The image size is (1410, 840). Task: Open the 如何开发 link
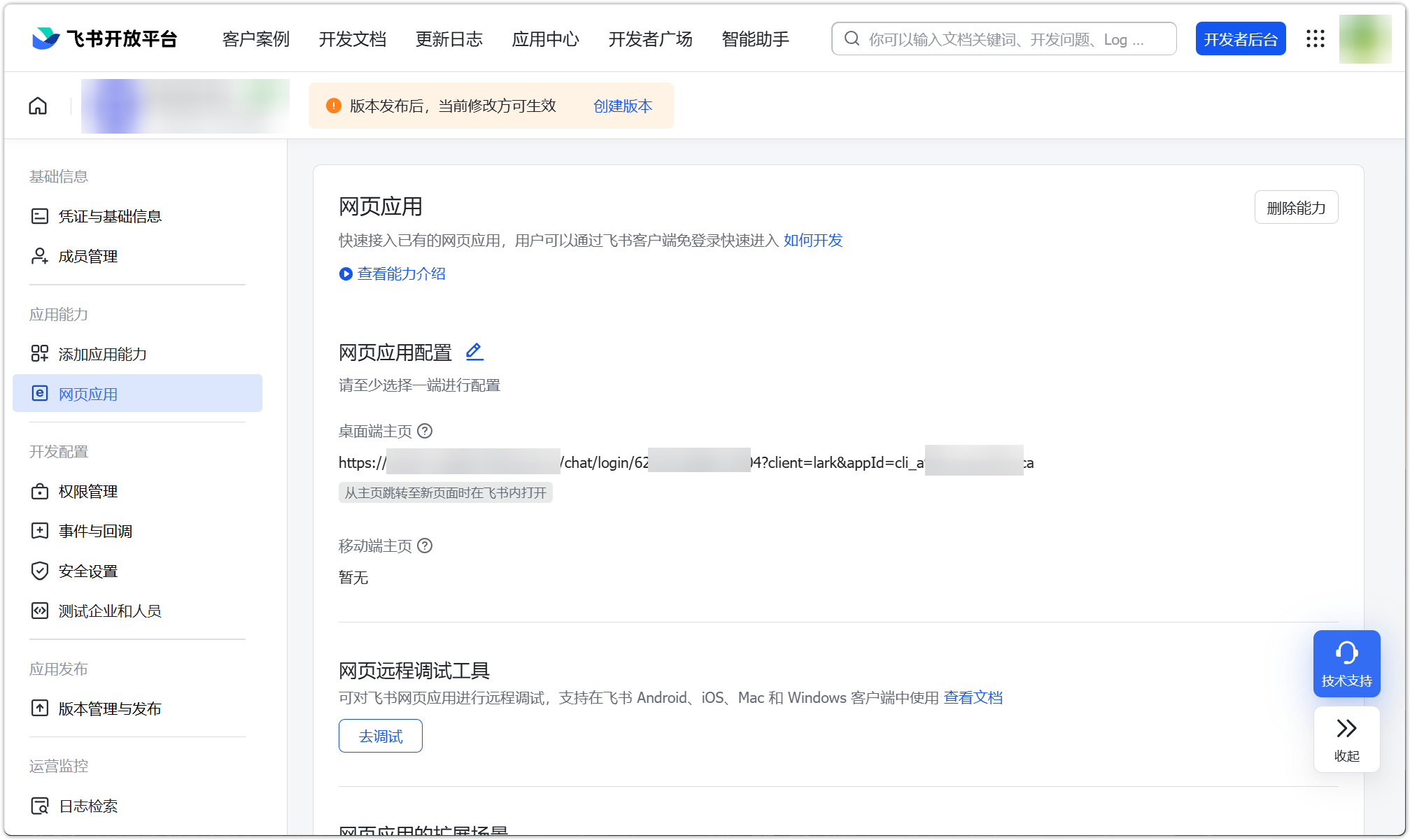(x=812, y=241)
